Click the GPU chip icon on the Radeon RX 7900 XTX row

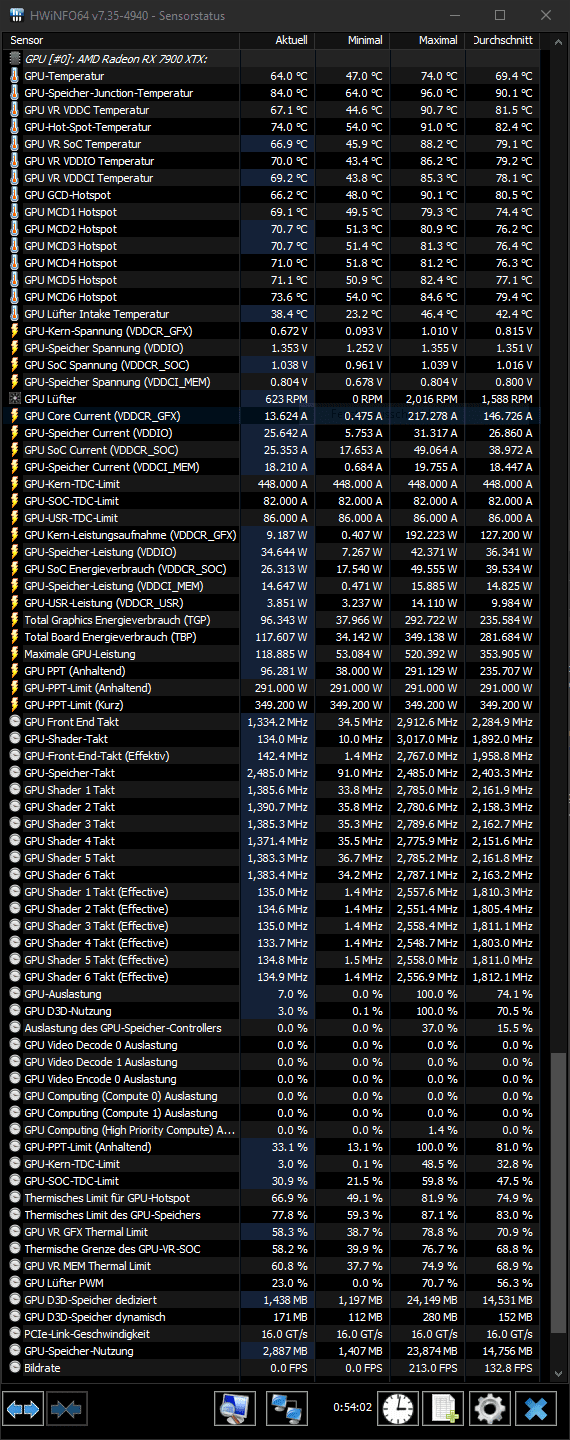tap(14, 59)
